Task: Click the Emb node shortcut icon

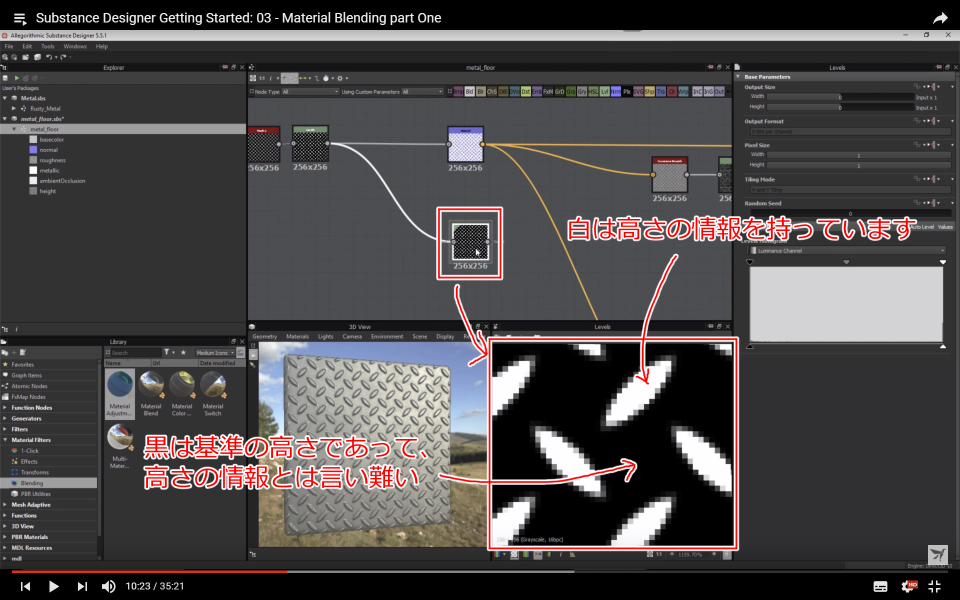Action: (x=536, y=92)
